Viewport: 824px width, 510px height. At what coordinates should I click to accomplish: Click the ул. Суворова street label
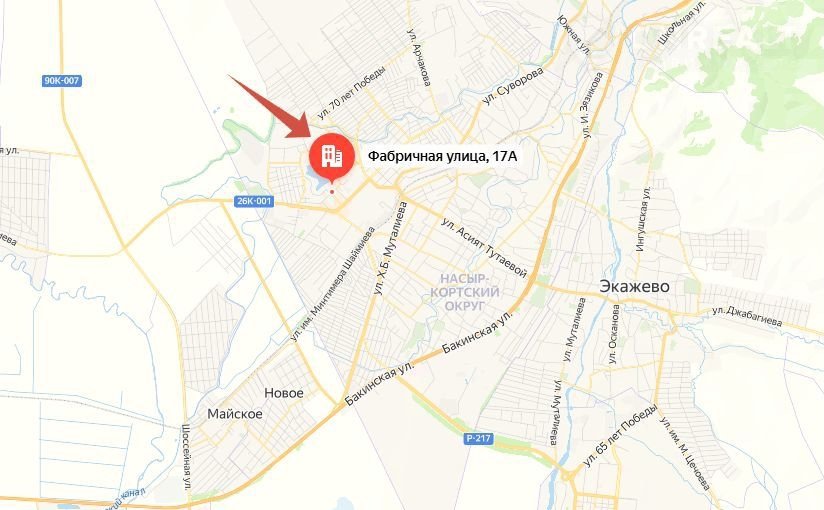[512, 86]
